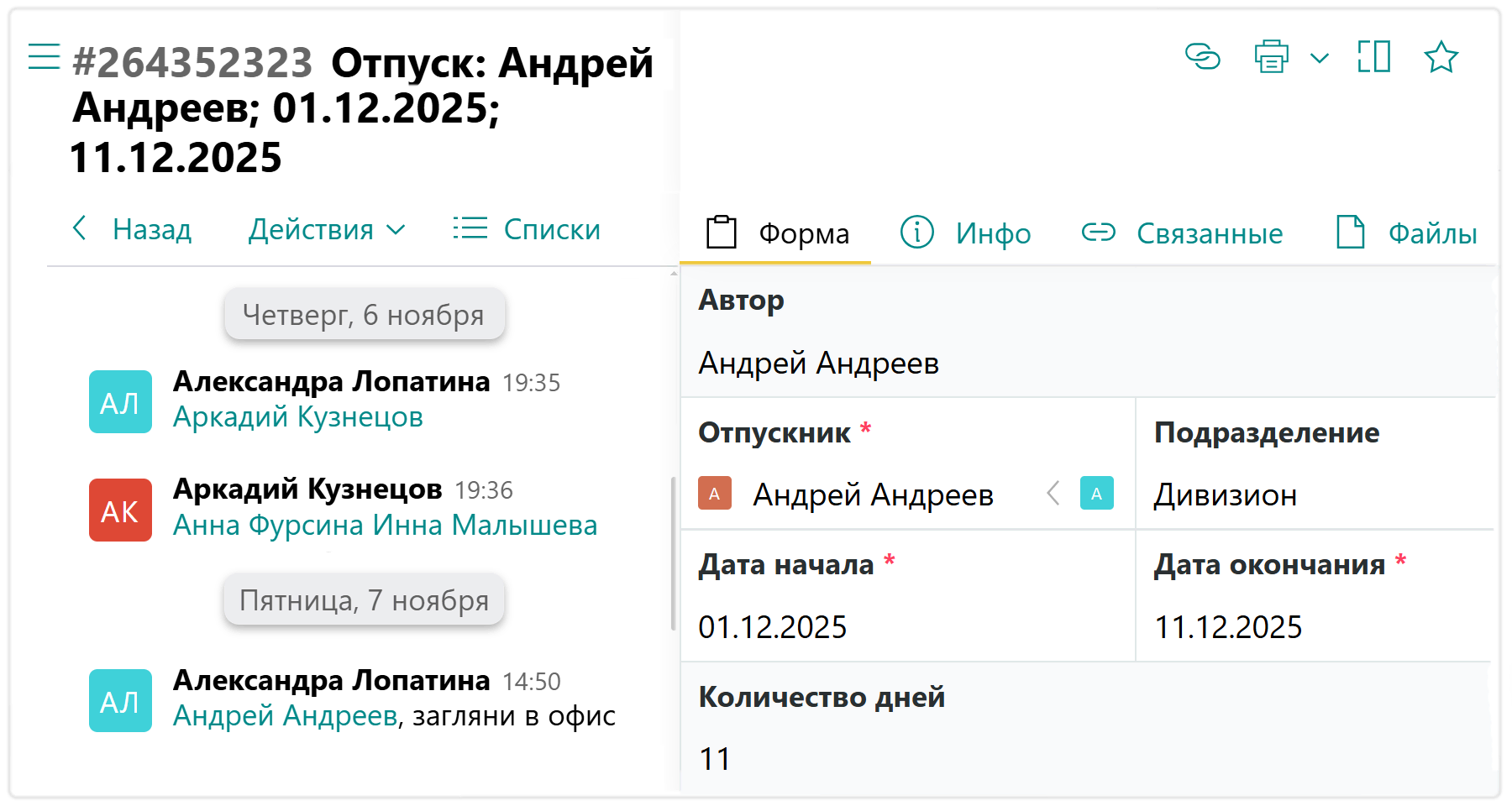Screen dimensions: 1512x806
Task: Open Списки menu
Action: [527, 229]
